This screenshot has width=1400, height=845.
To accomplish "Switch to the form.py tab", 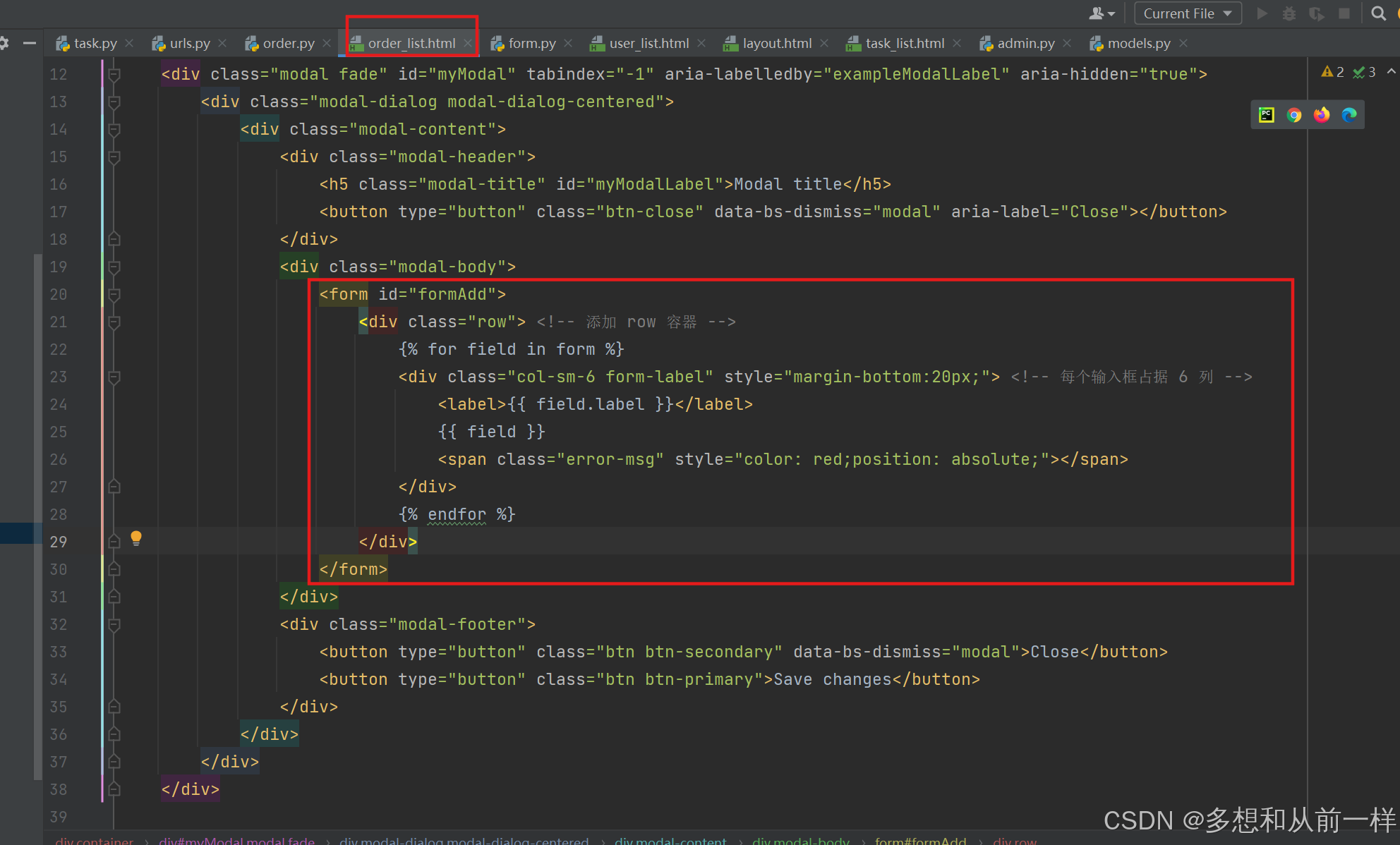I will tap(531, 44).
